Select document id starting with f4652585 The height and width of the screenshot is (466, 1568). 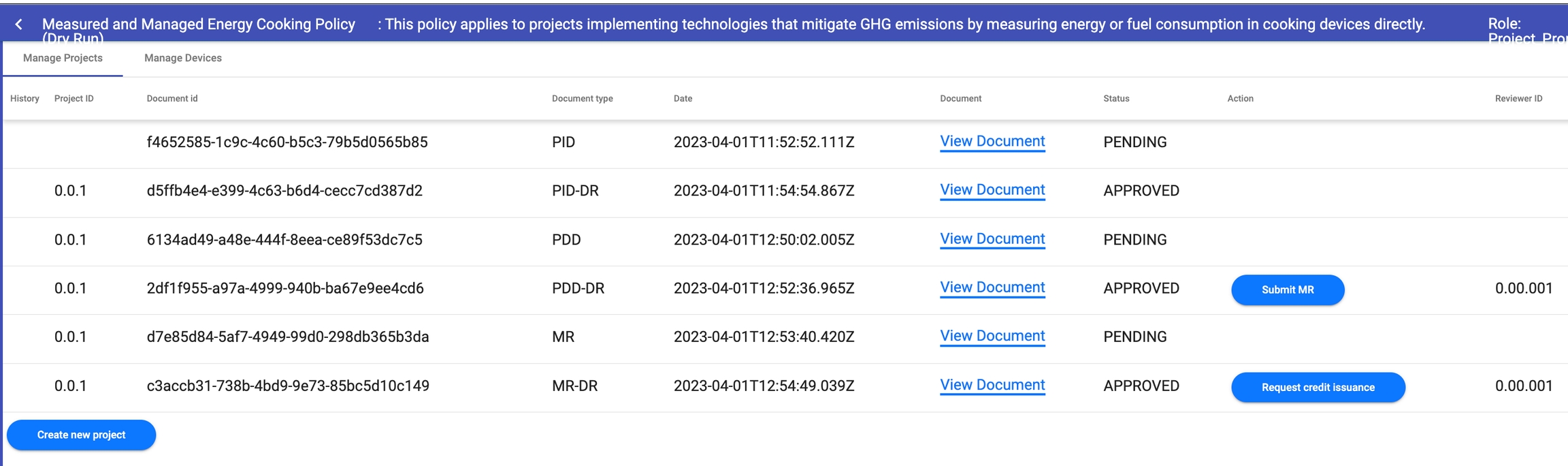click(287, 142)
